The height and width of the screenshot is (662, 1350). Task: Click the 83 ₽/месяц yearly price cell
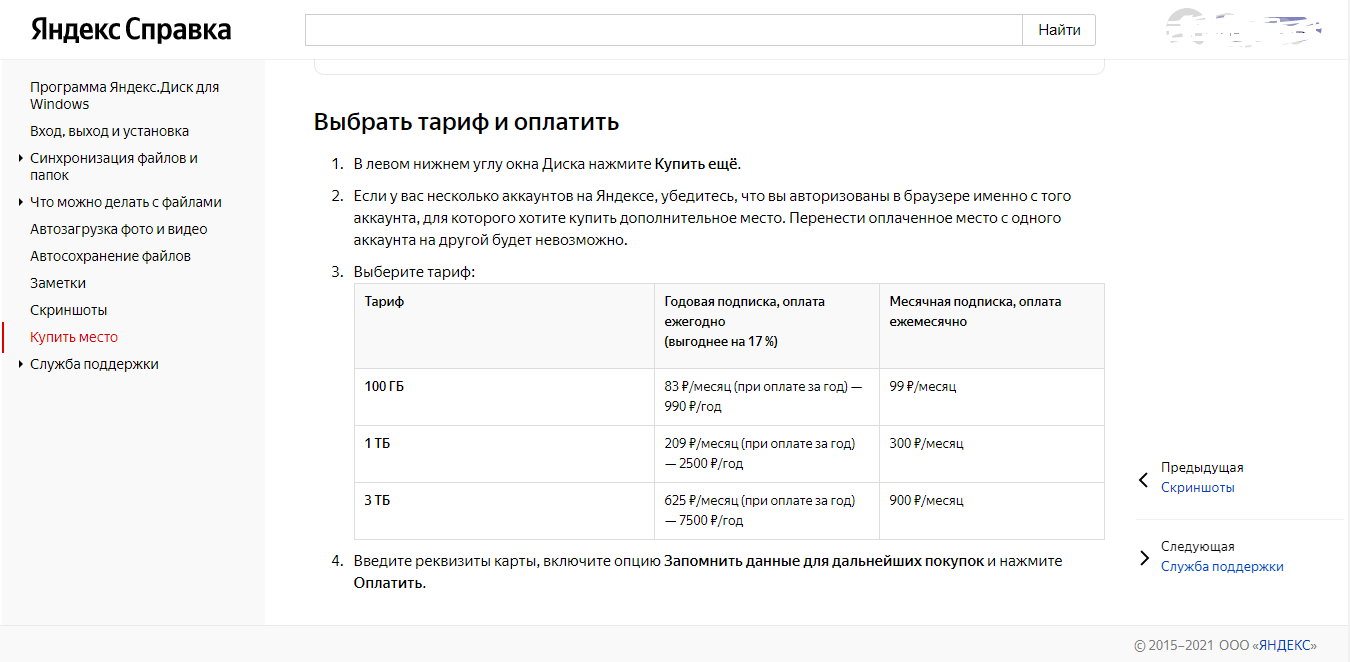766,397
